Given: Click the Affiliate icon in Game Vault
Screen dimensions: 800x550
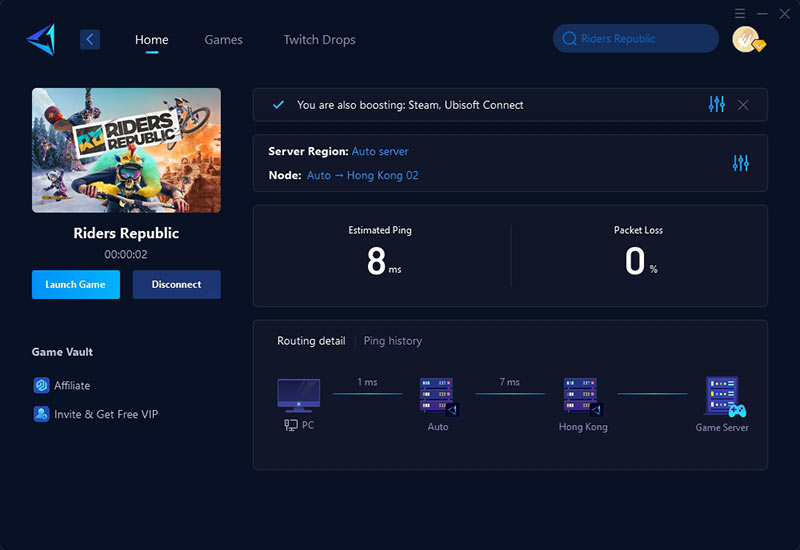Looking at the screenshot, I should 41,385.
